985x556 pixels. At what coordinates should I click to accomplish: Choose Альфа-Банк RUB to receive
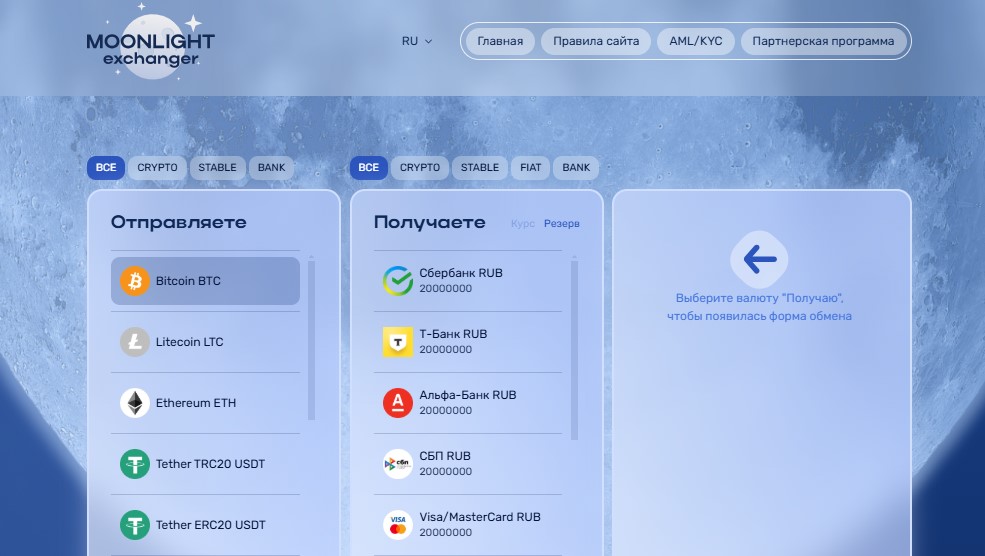coord(468,403)
